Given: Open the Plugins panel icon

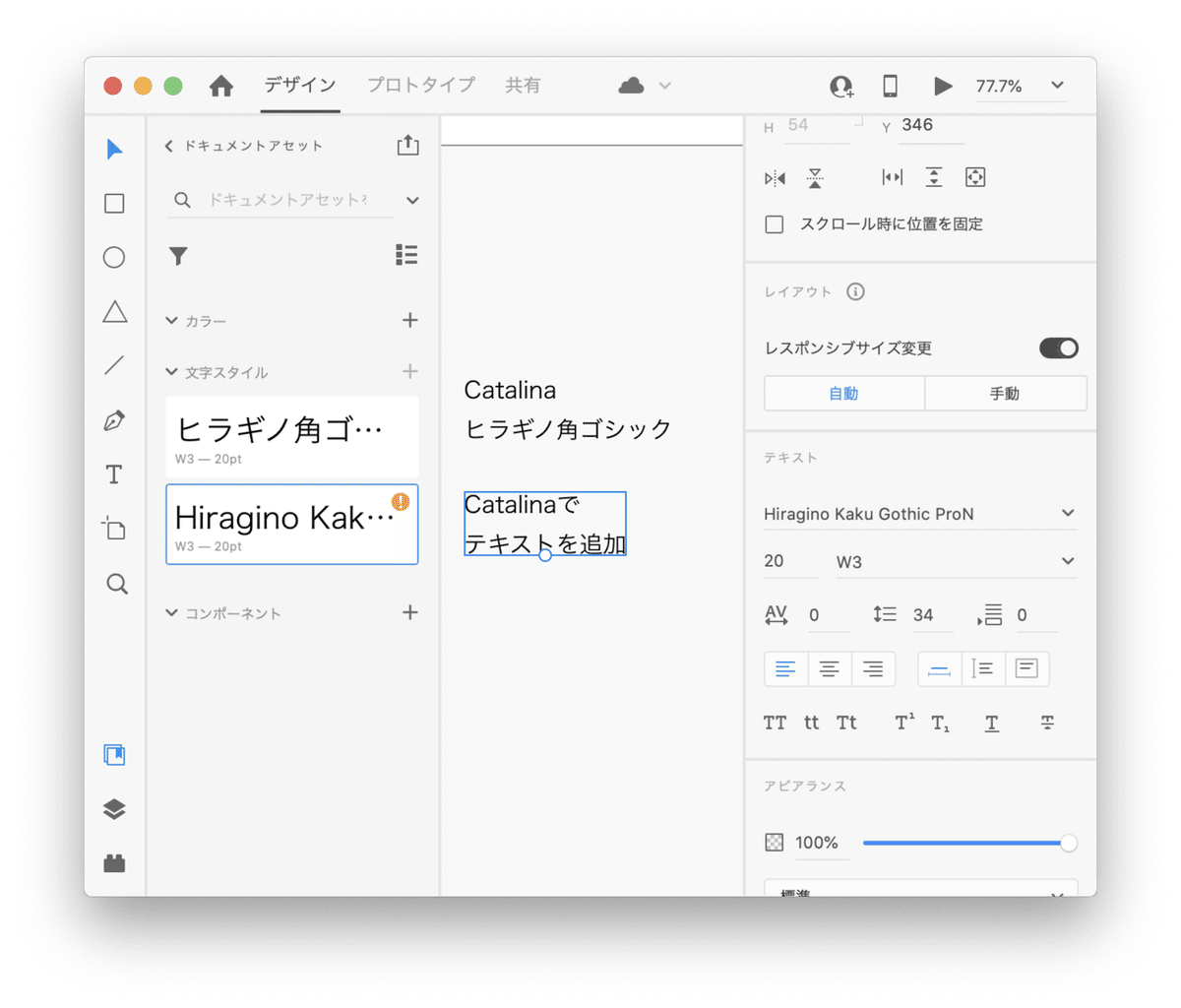Looking at the screenshot, I should pyautogui.click(x=114, y=863).
